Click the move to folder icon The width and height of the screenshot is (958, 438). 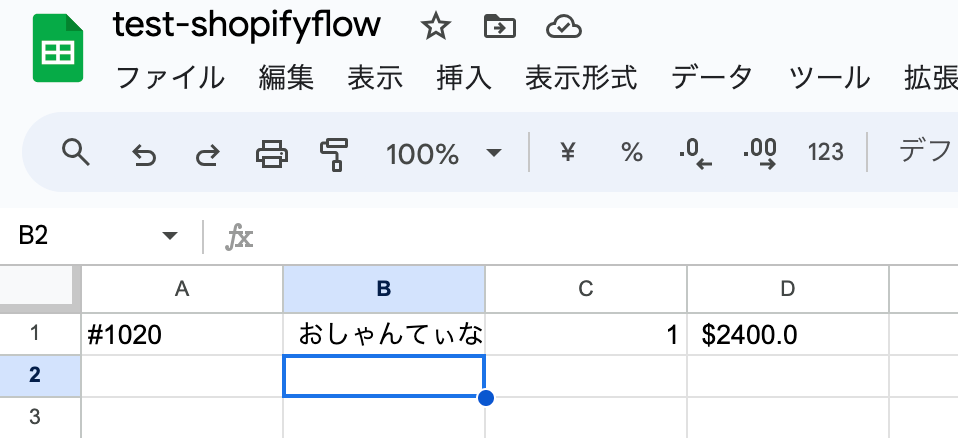click(498, 27)
